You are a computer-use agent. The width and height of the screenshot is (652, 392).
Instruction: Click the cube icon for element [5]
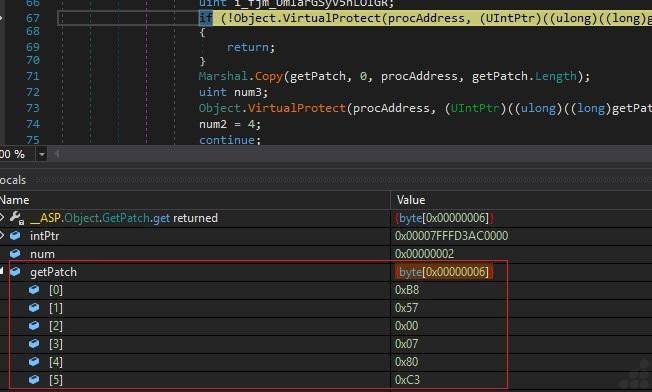coord(34,380)
